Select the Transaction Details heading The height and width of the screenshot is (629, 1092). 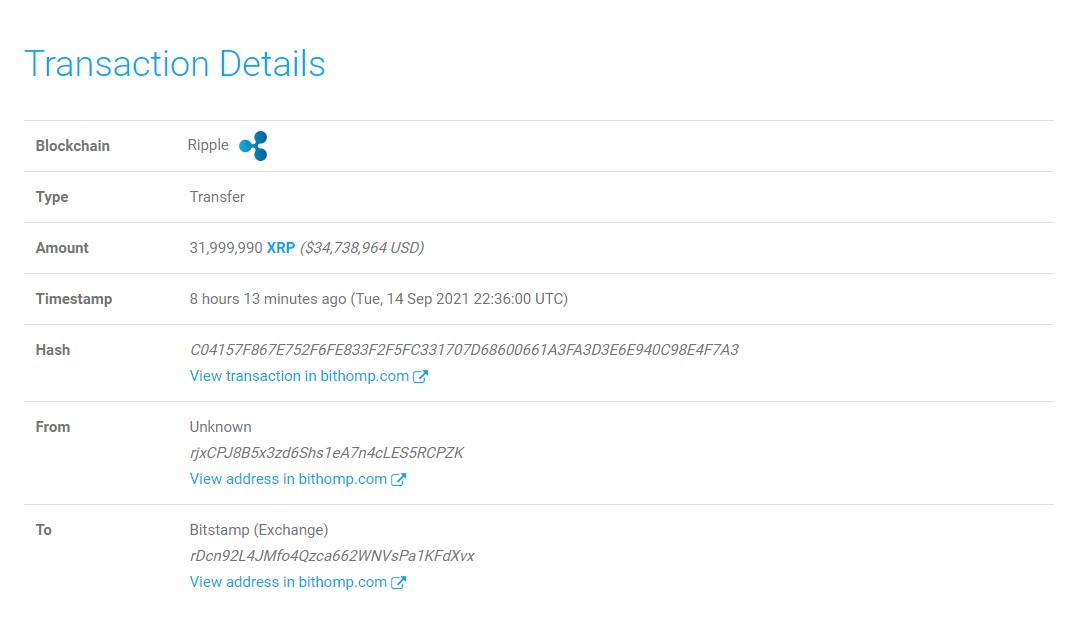point(175,64)
